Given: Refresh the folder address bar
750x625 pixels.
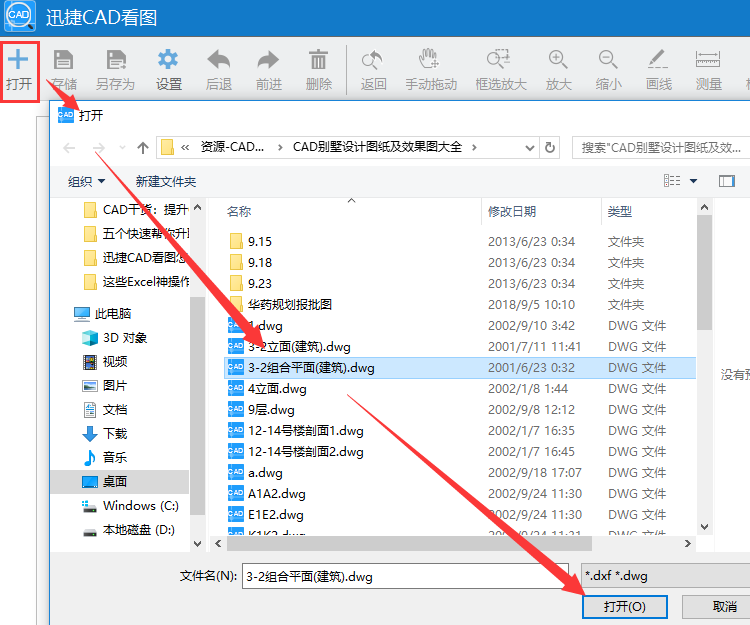Looking at the screenshot, I should click(550, 147).
